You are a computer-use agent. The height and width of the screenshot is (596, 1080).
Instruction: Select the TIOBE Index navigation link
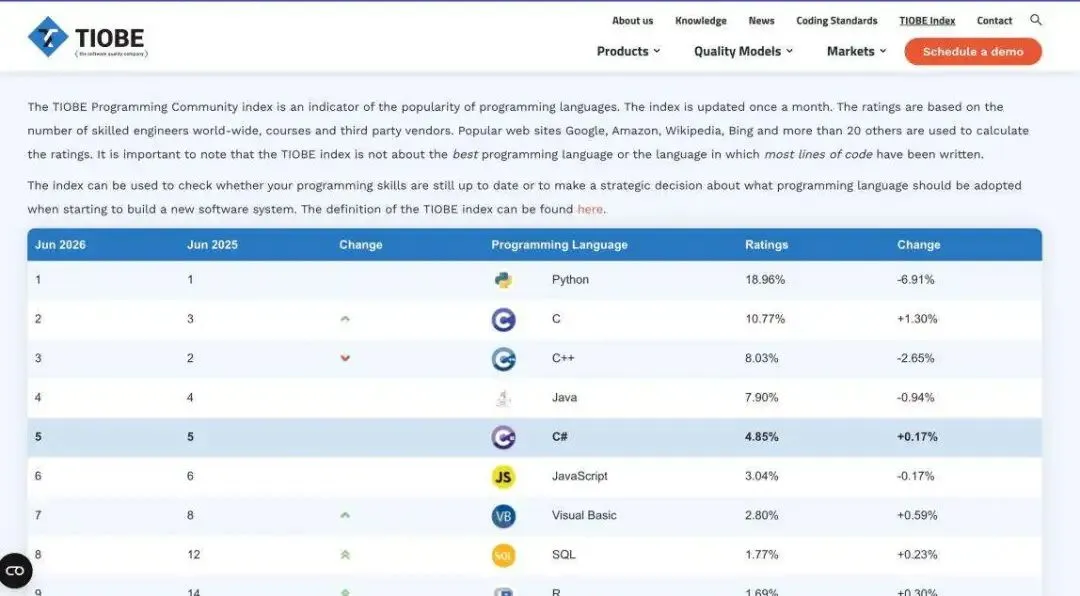927,21
